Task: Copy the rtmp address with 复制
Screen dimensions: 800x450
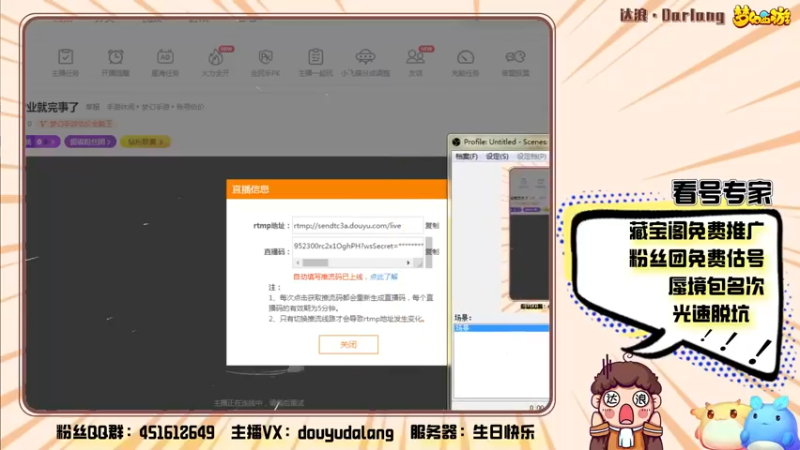Action: (x=432, y=226)
